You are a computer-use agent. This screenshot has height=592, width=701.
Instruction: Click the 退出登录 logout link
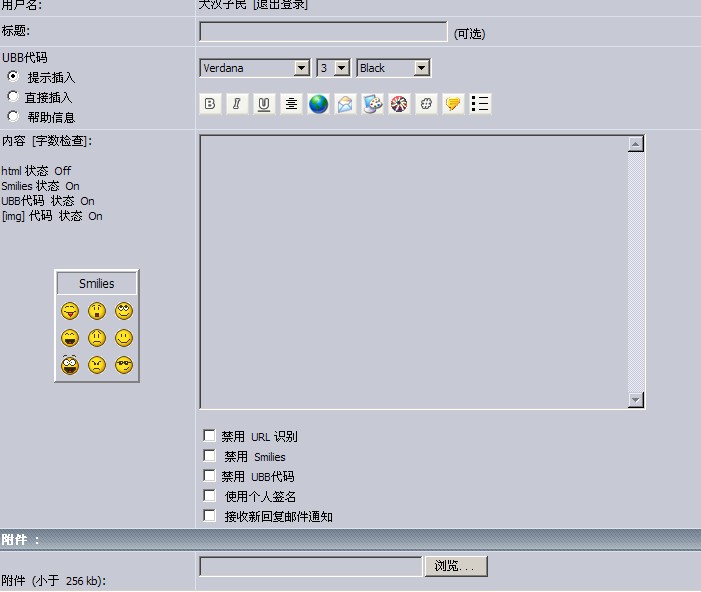tap(281, 5)
